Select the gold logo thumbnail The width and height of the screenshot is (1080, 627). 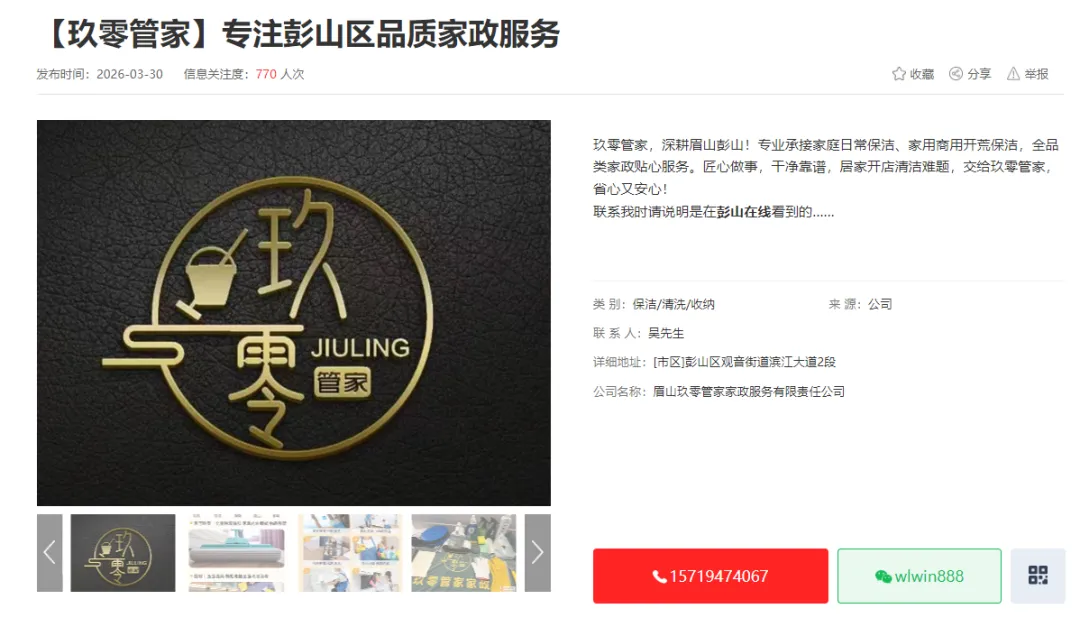tap(123, 553)
